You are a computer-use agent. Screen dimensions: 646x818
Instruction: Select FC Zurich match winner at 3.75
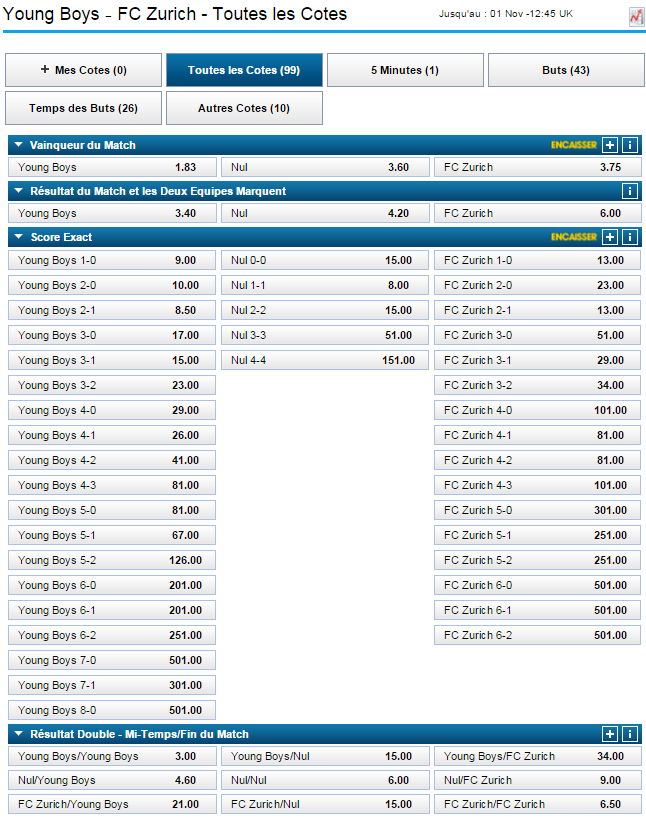click(537, 167)
